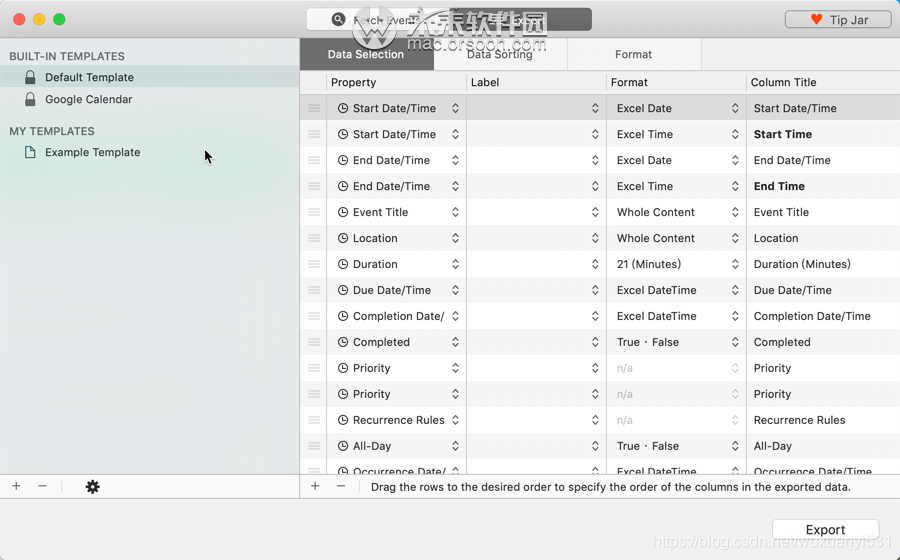The width and height of the screenshot is (900, 560).
Task: Click clock icon beside Recurrence Rules
Action: click(343, 420)
